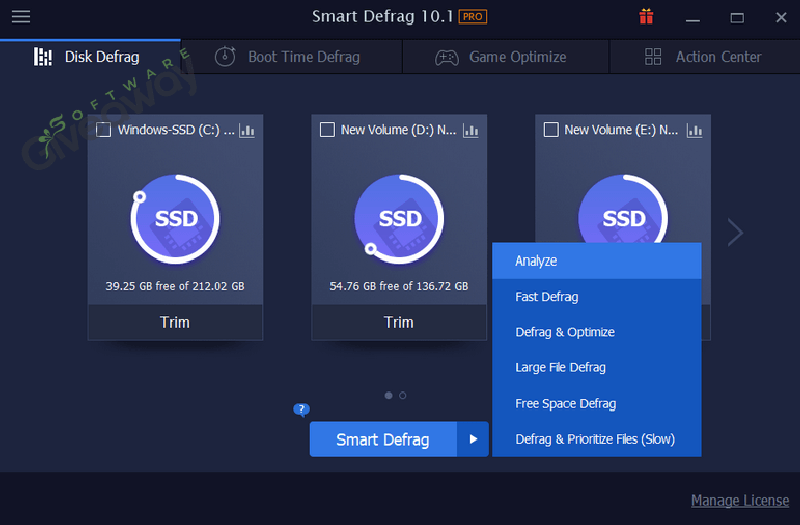Close the Smart Defrag window
Viewport: 800px width, 525px height.
(781, 17)
